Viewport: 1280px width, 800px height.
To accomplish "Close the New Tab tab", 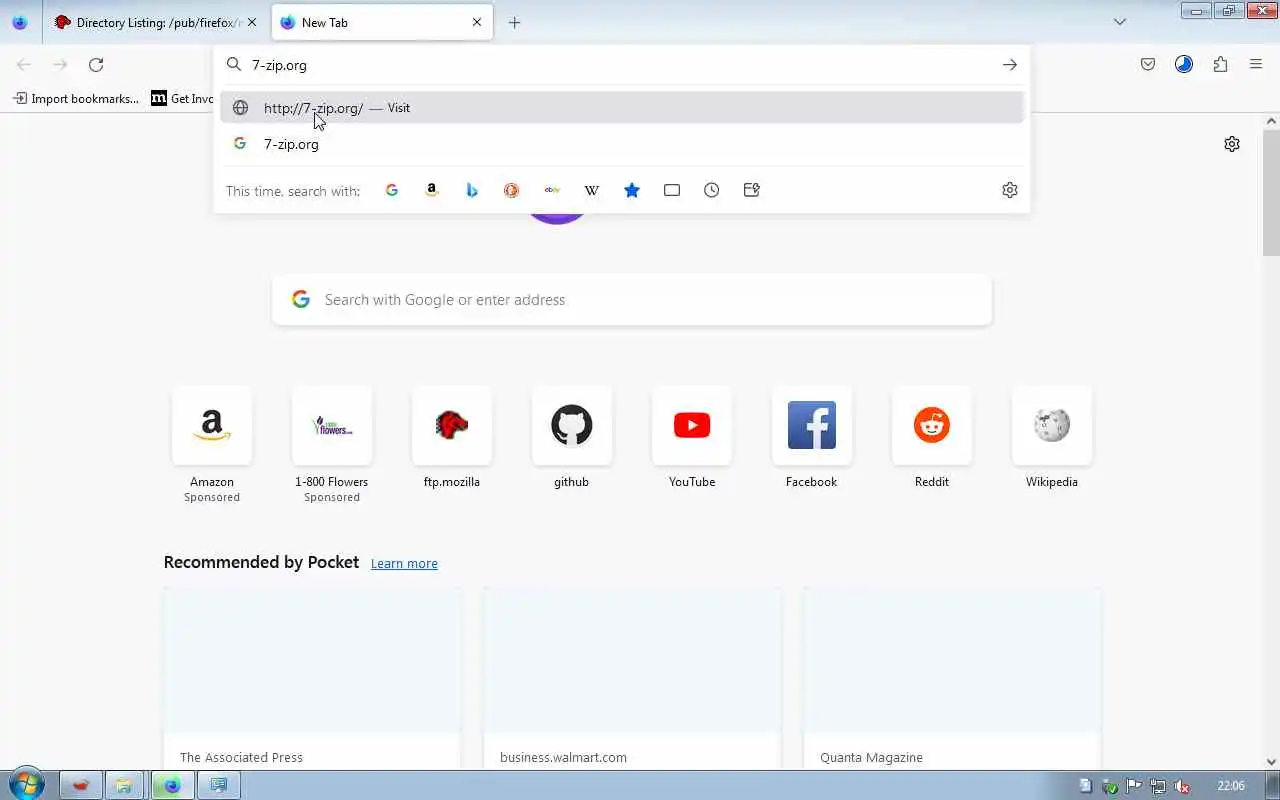I will 476,22.
